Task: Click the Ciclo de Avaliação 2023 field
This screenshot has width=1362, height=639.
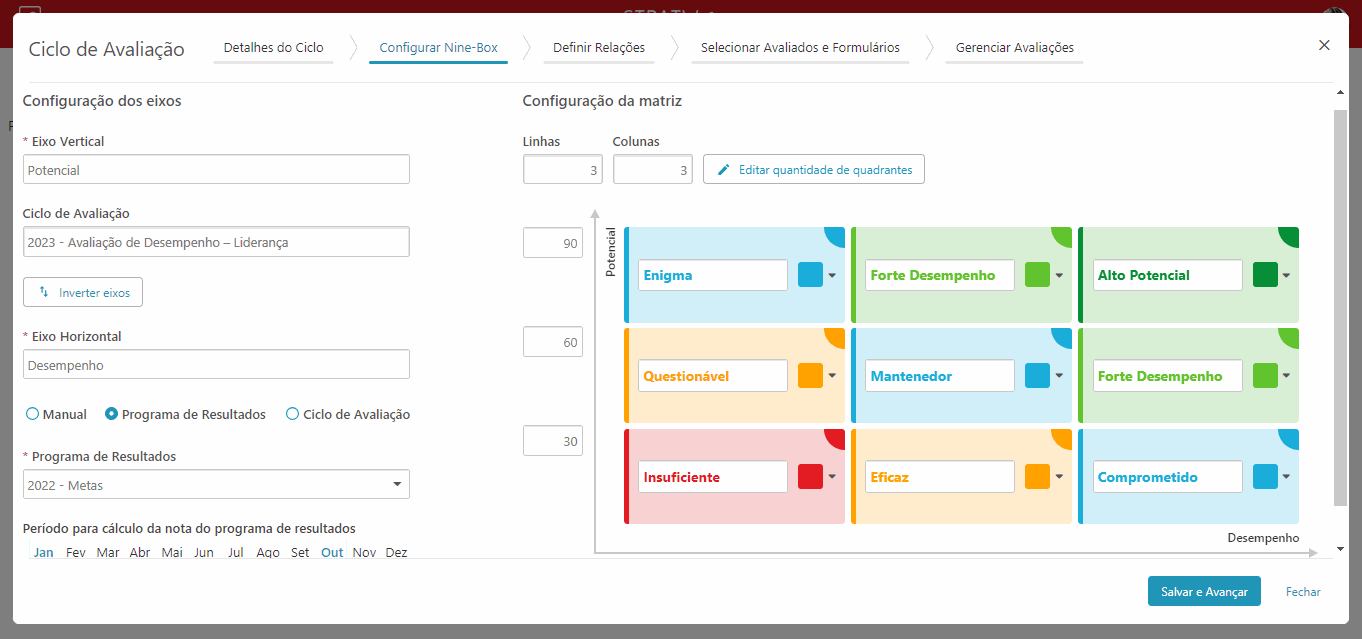Action: tap(216, 241)
